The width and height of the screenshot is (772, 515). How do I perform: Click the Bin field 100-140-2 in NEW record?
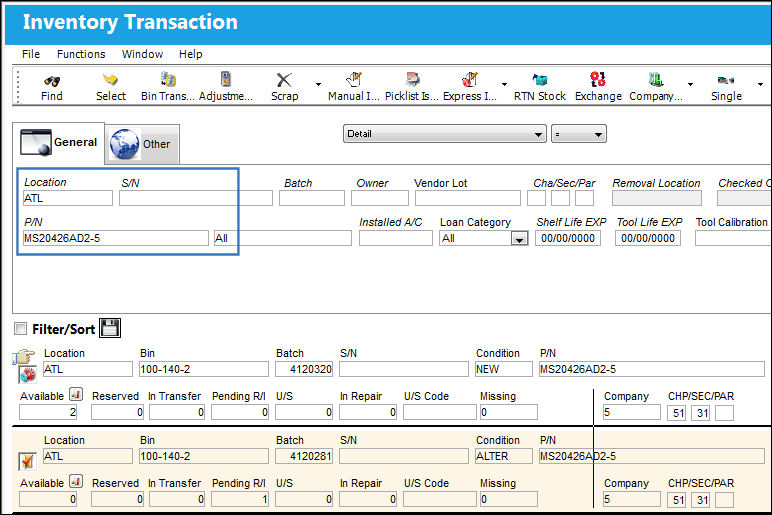(x=204, y=369)
